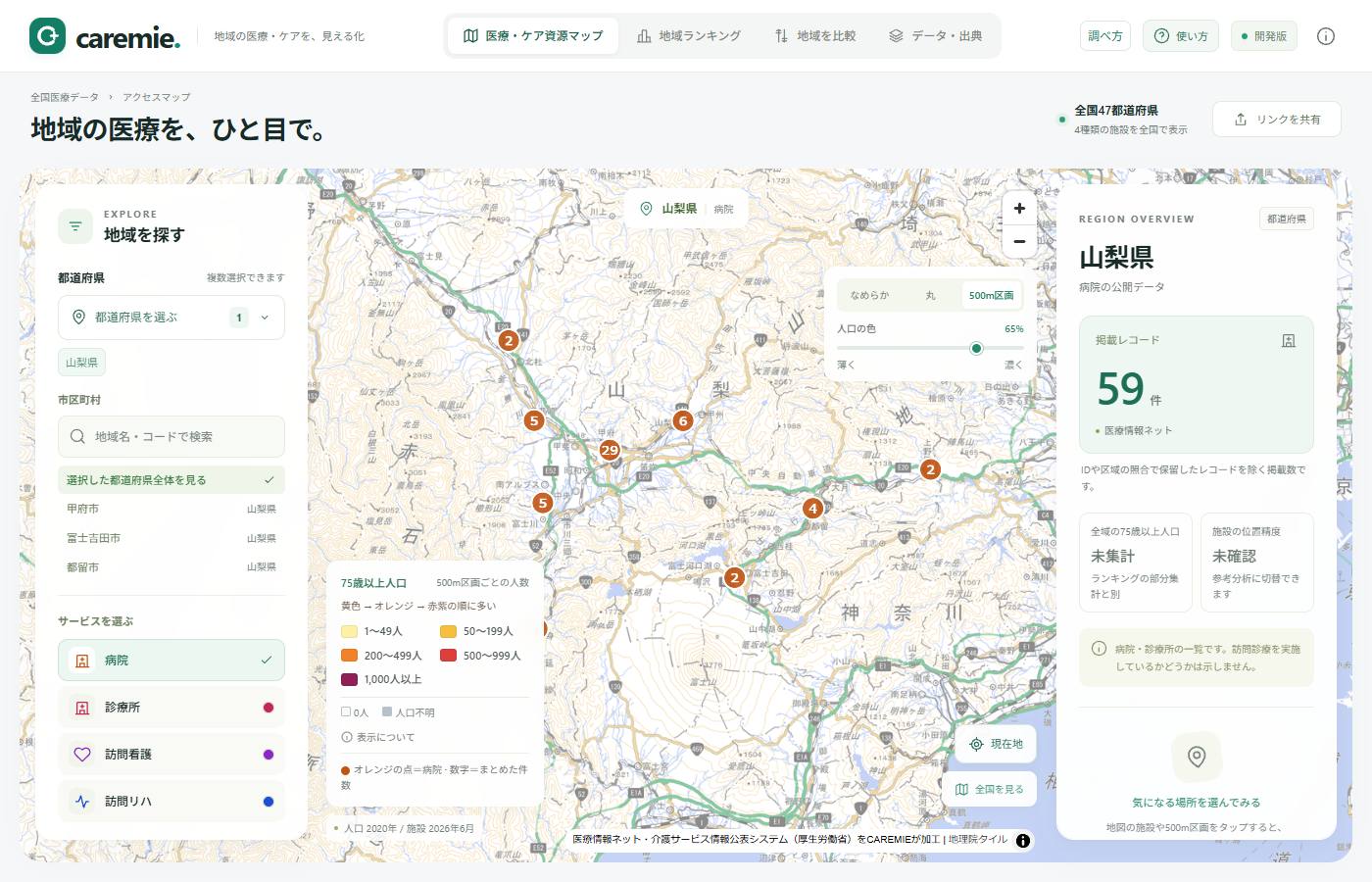Click the リンクを共有 share button

point(1277,120)
